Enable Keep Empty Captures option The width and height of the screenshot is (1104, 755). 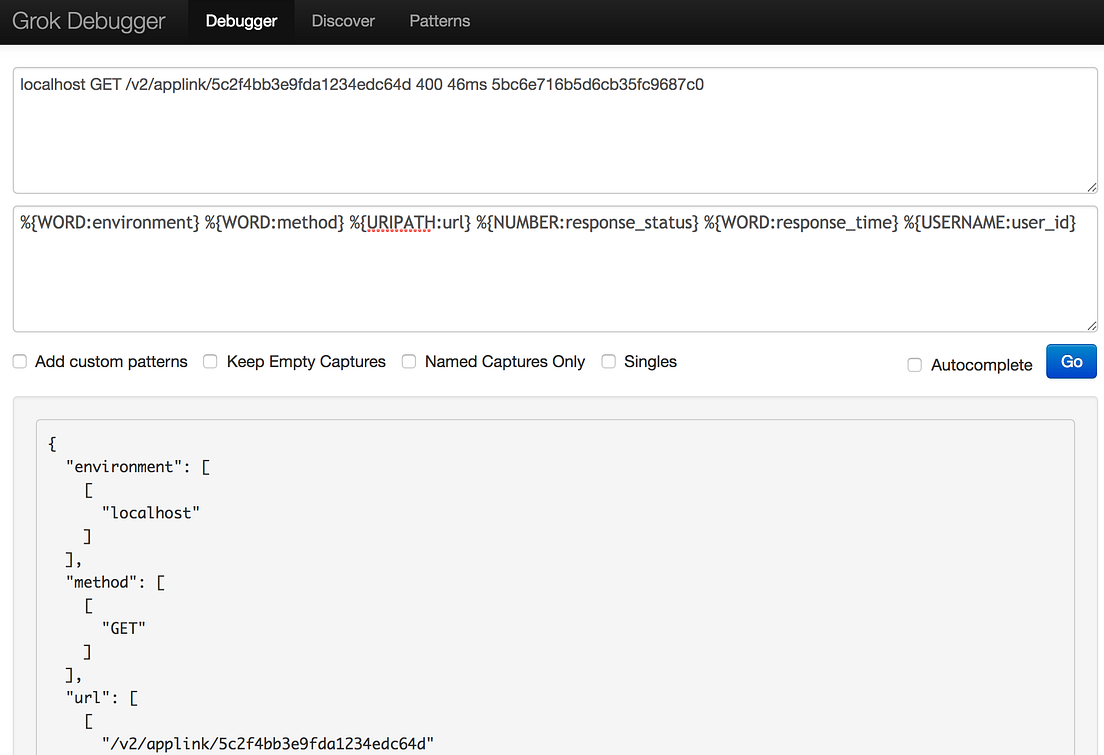click(210, 361)
